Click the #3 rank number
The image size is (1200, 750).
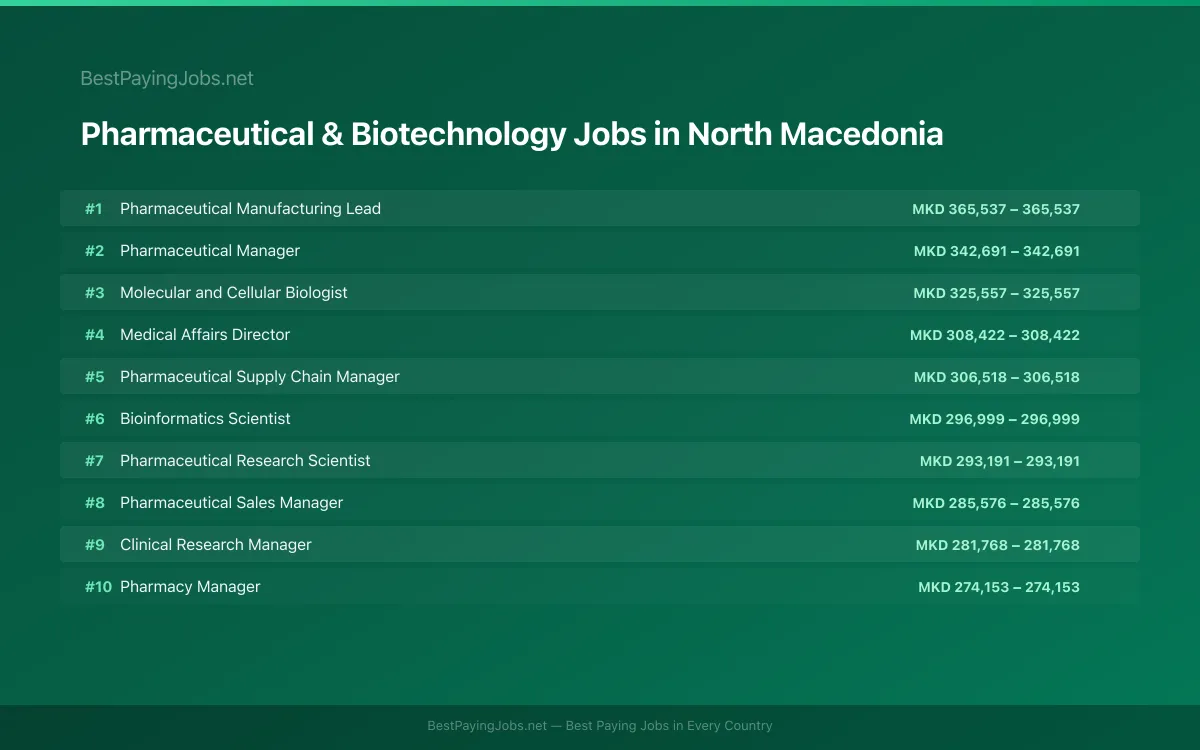(94, 293)
